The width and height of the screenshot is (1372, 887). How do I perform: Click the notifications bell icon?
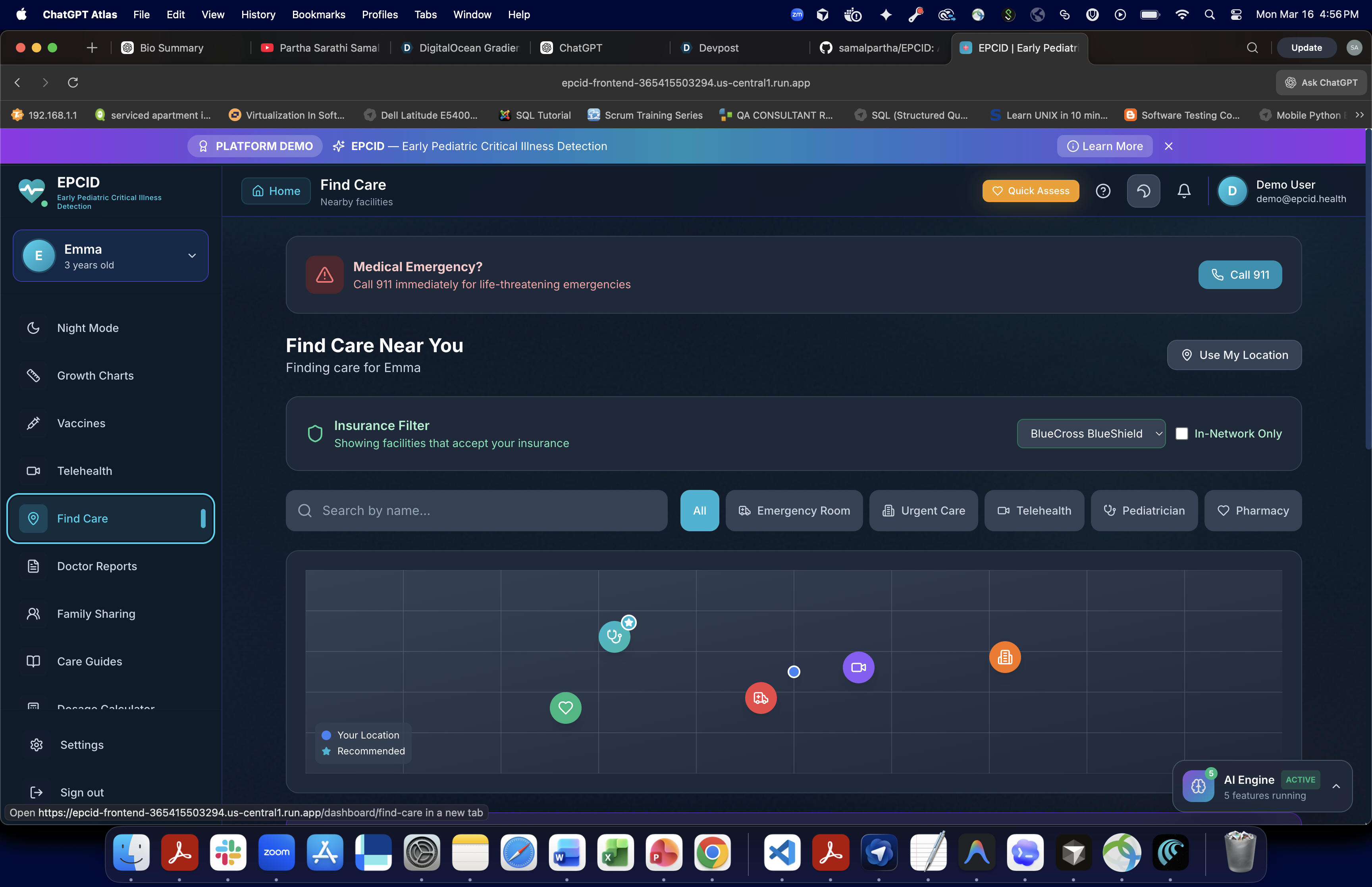(1184, 191)
